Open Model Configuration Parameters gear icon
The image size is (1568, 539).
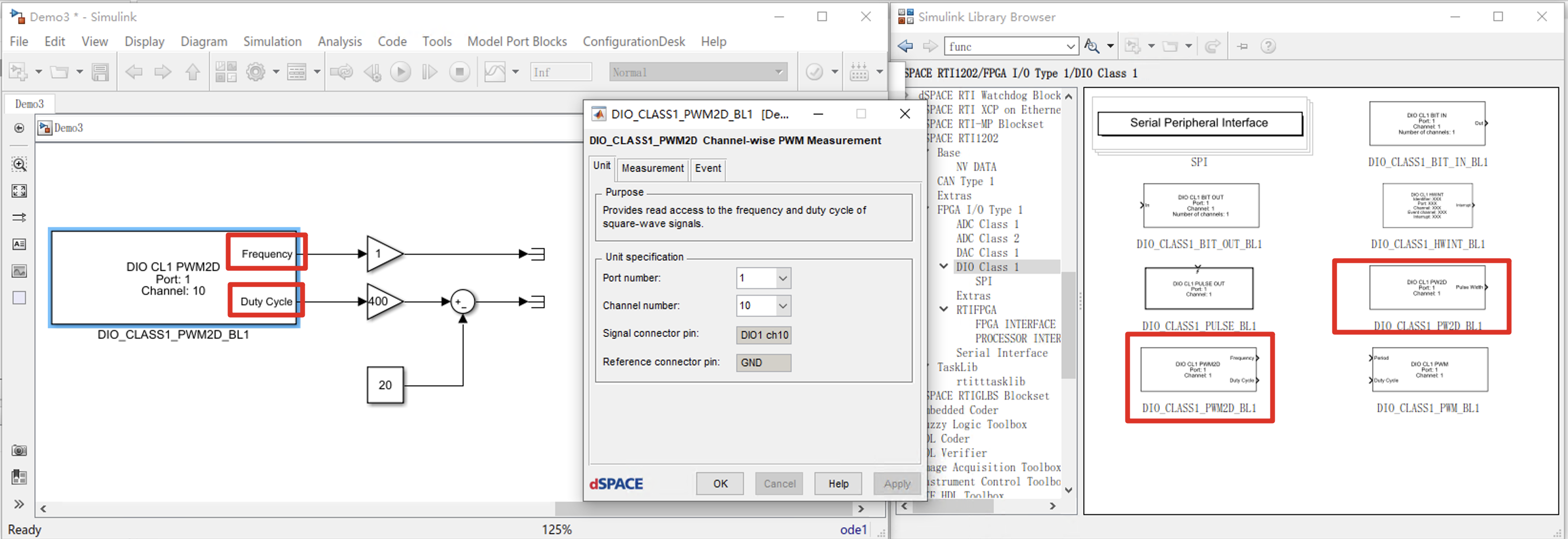click(256, 73)
